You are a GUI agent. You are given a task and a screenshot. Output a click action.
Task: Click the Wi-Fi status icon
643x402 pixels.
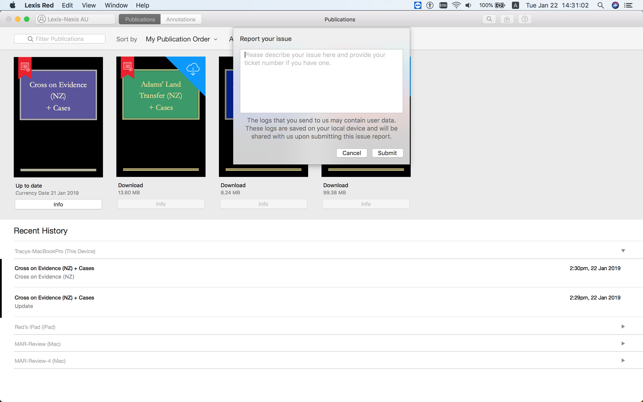coord(456,5)
